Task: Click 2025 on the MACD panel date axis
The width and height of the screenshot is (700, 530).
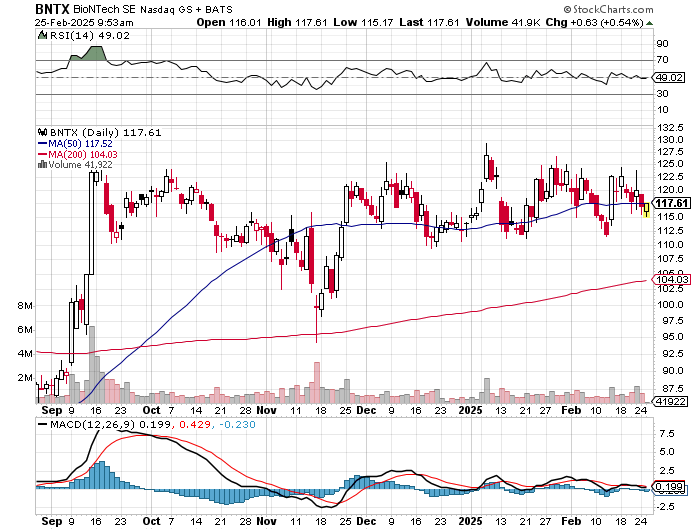Action: (x=471, y=521)
